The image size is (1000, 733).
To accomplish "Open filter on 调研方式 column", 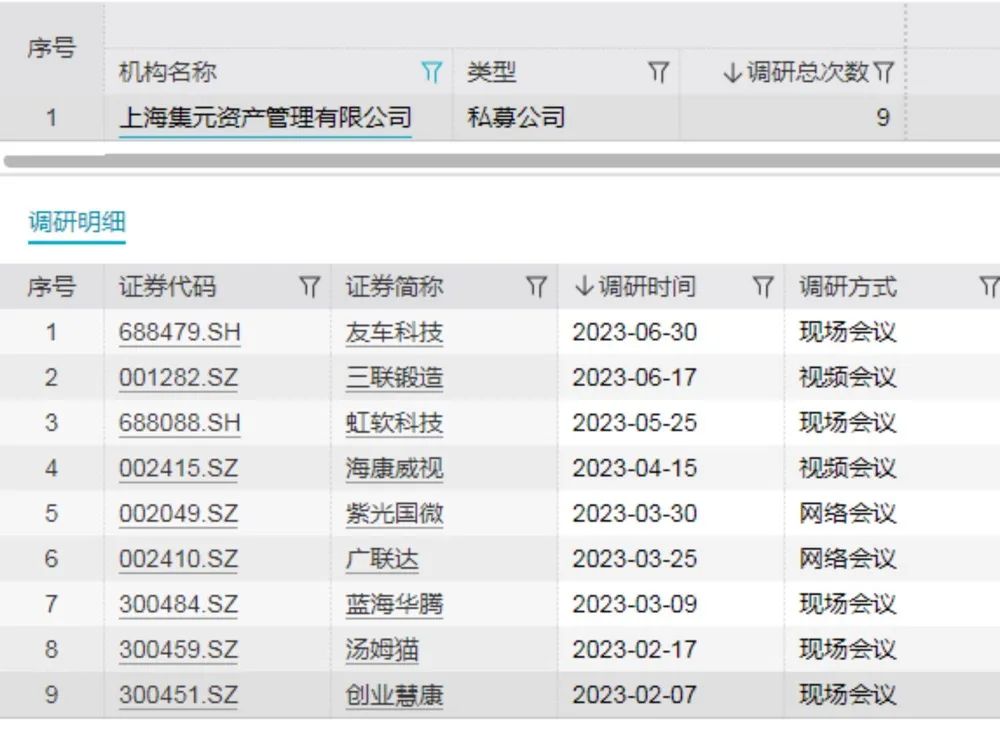I will click(x=989, y=287).
